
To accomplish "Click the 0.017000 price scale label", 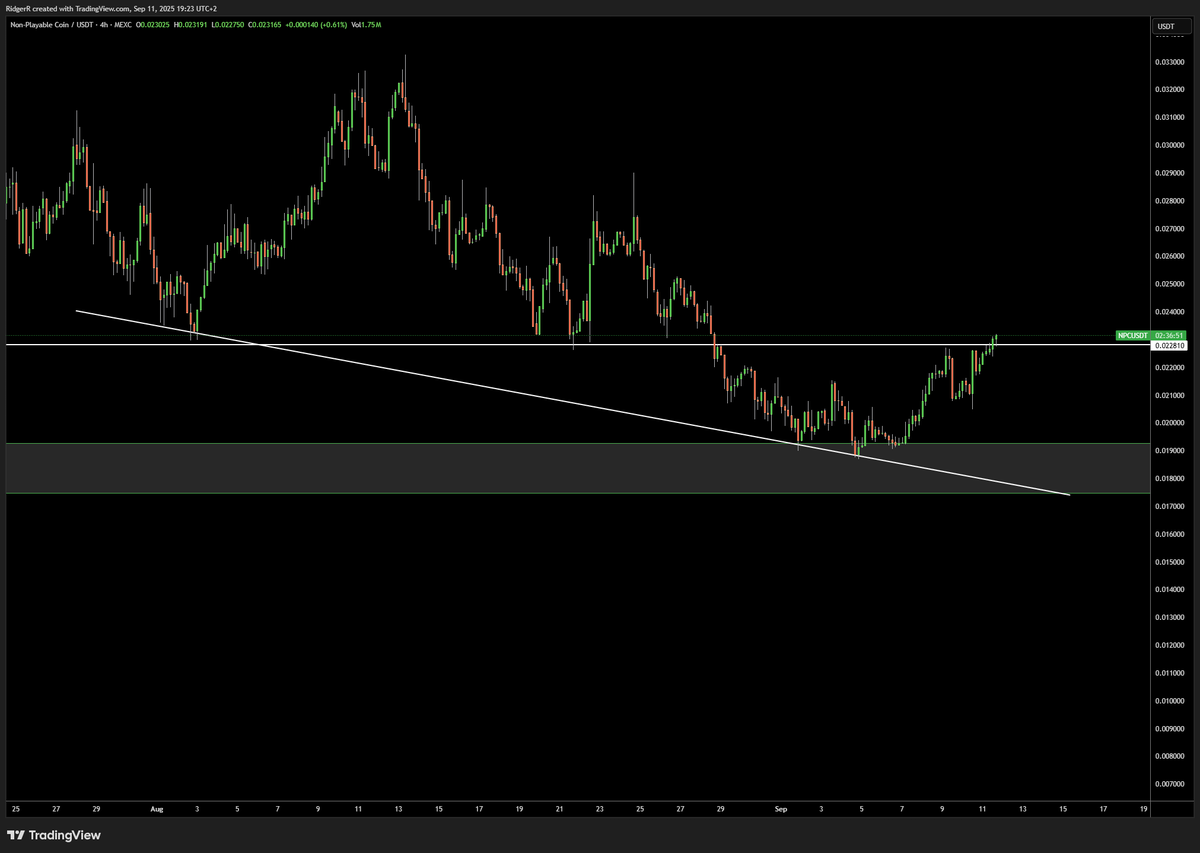I will [1169, 507].
